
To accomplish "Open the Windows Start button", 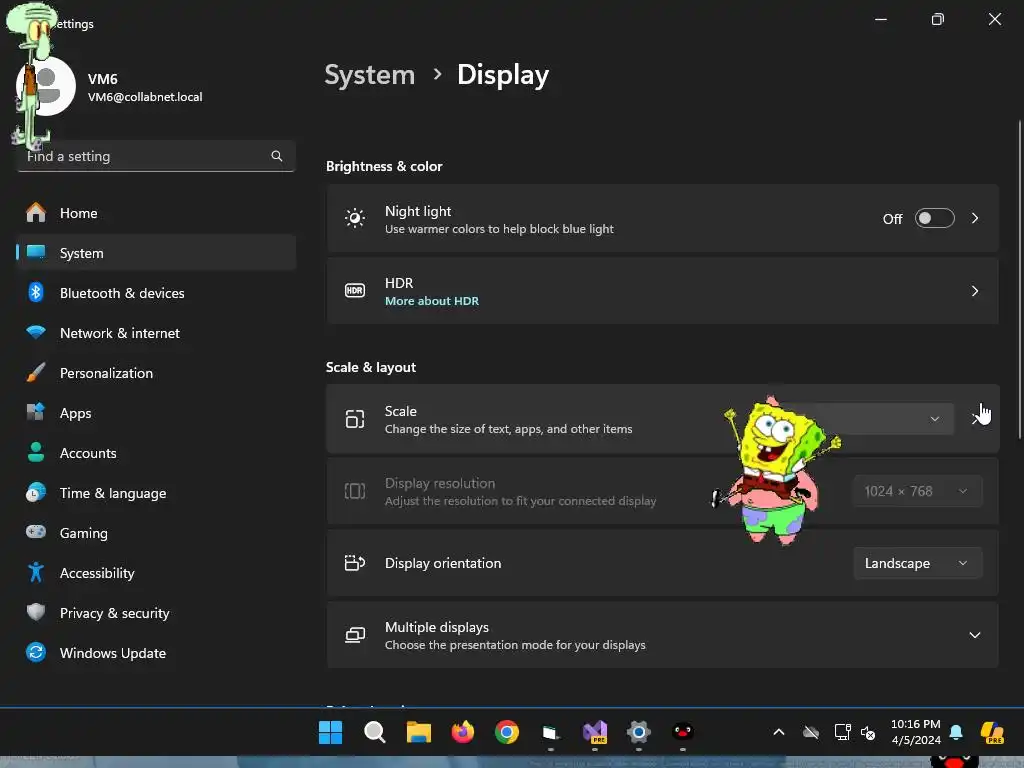I will click(x=330, y=732).
